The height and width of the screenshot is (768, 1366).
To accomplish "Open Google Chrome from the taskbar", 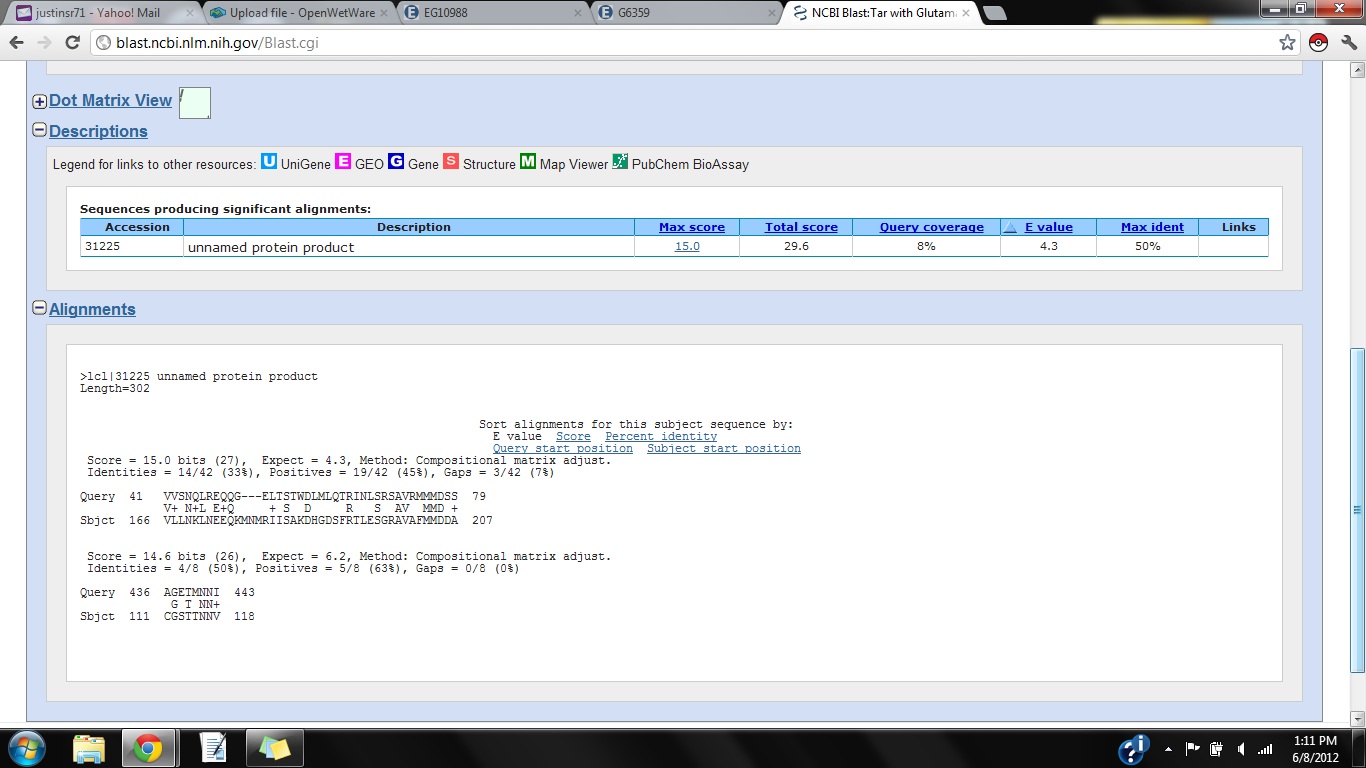I will coord(148,748).
